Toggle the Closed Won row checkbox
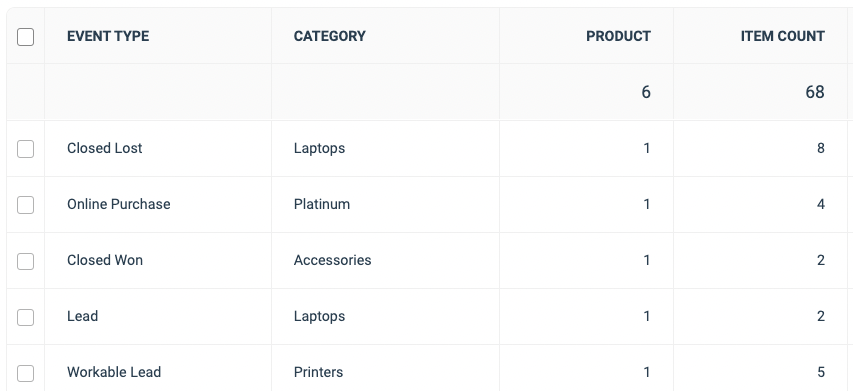Viewport: 853px width, 391px height. pyautogui.click(x=26, y=261)
